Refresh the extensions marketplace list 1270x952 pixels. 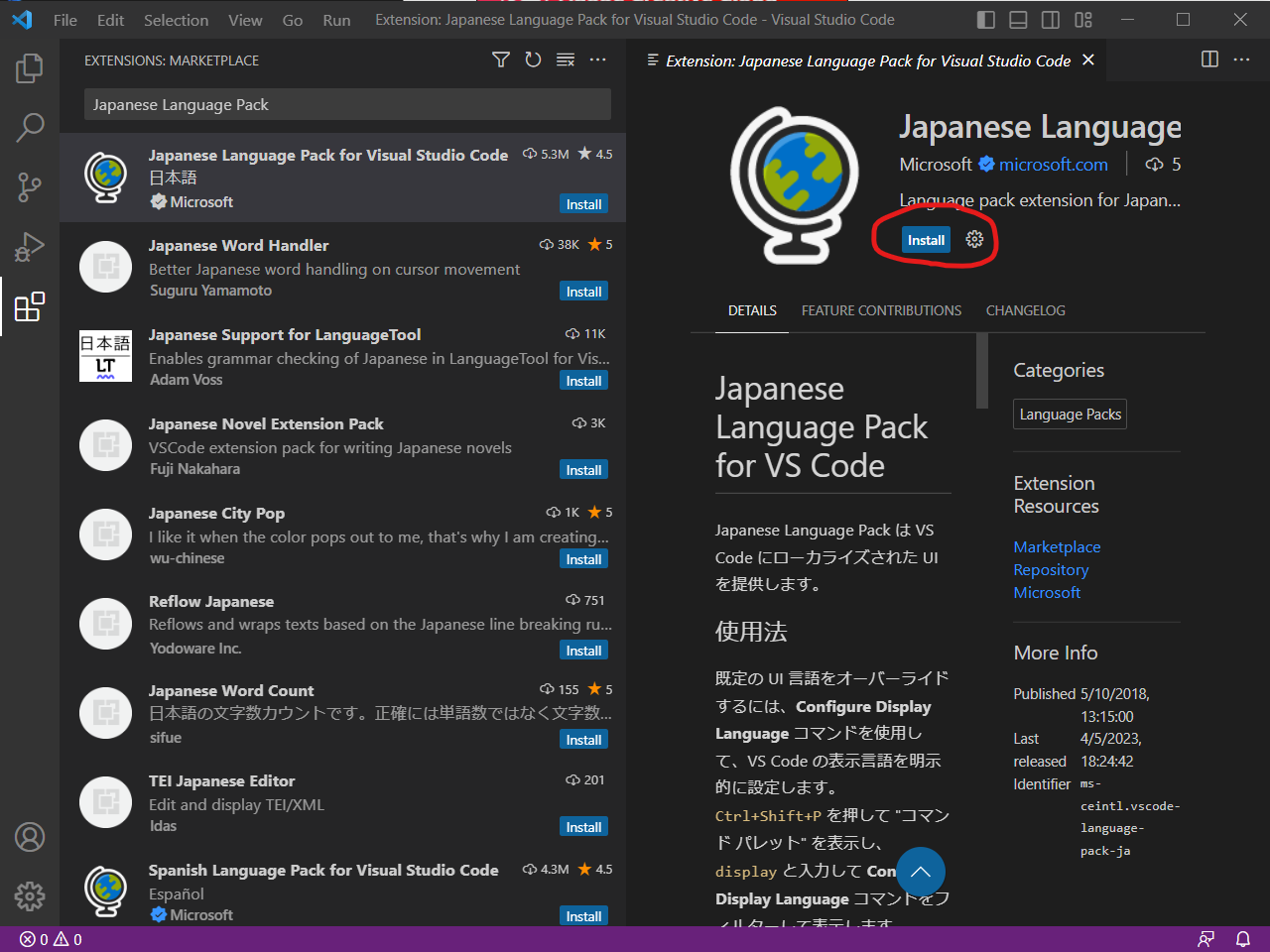pyautogui.click(x=533, y=60)
